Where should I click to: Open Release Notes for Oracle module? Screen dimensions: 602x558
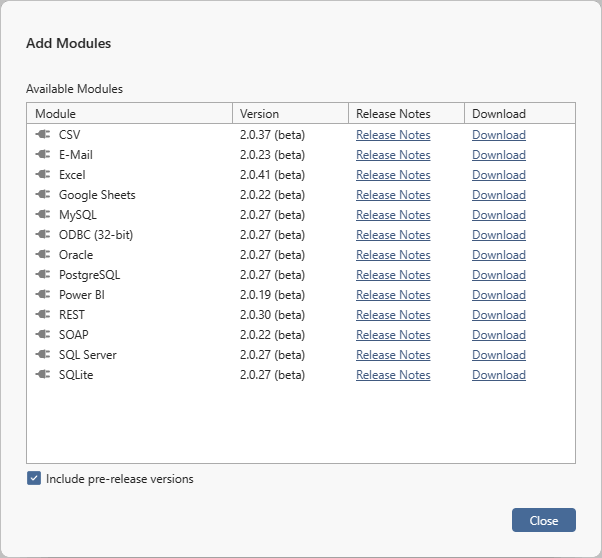(x=393, y=255)
